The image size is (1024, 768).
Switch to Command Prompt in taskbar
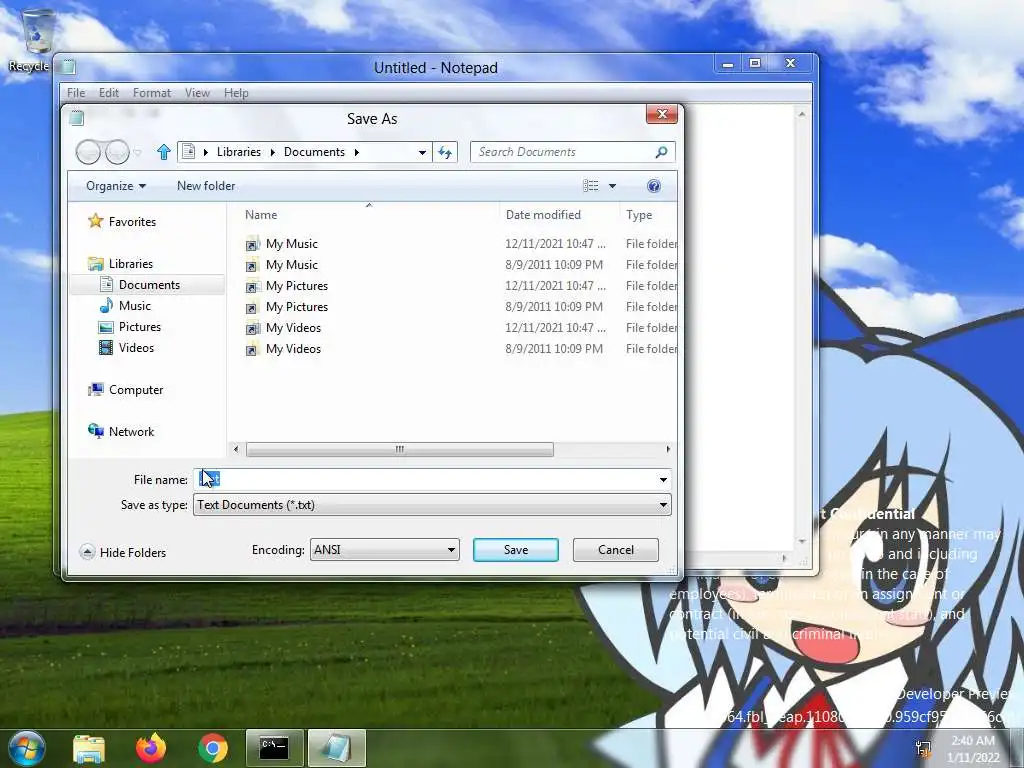[x=274, y=748]
